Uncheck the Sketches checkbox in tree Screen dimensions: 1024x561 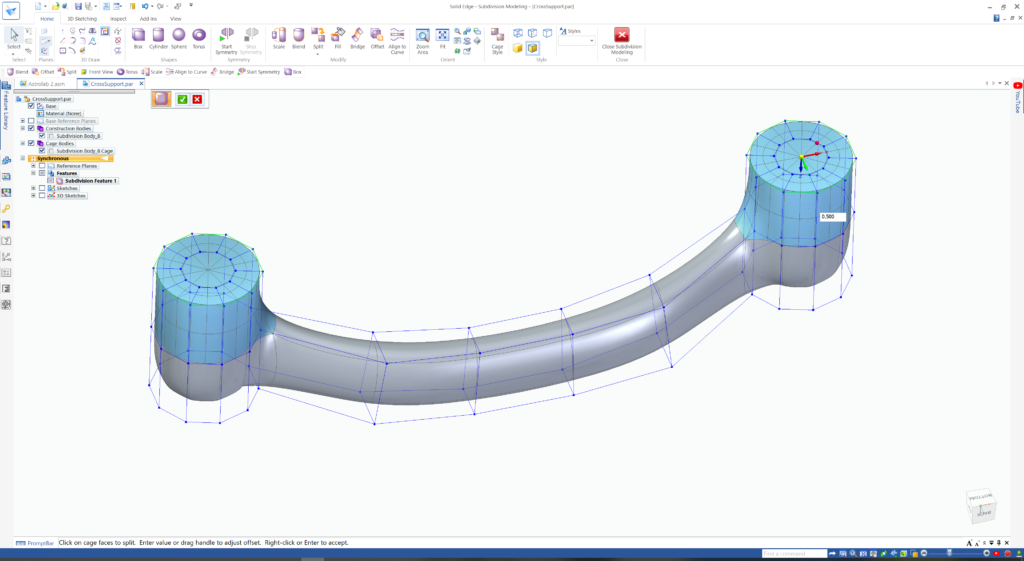click(42, 188)
